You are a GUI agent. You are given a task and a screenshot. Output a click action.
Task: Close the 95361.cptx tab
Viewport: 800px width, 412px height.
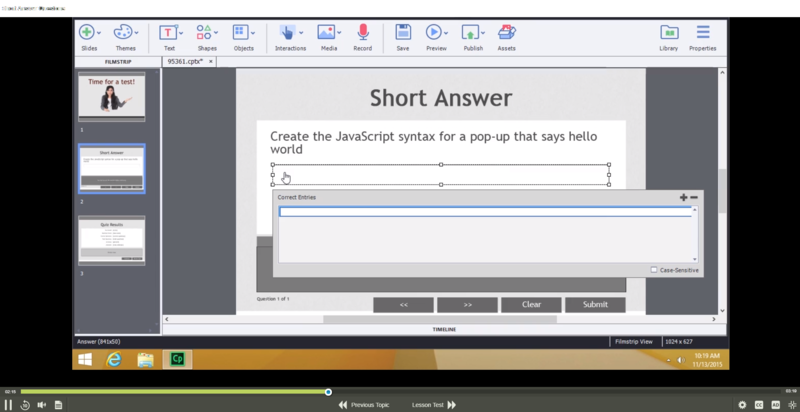(x=211, y=61)
